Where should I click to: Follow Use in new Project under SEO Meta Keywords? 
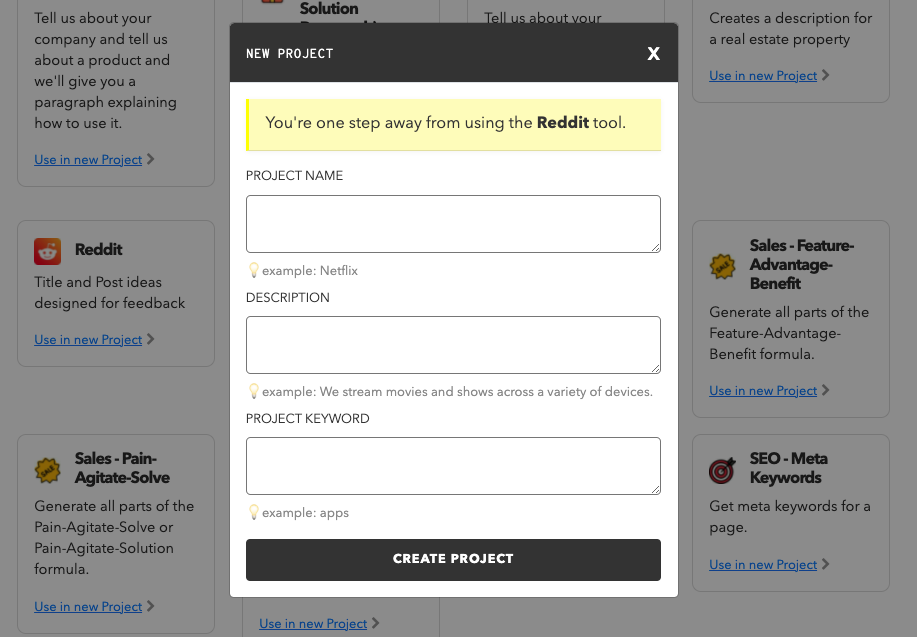pos(763,565)
